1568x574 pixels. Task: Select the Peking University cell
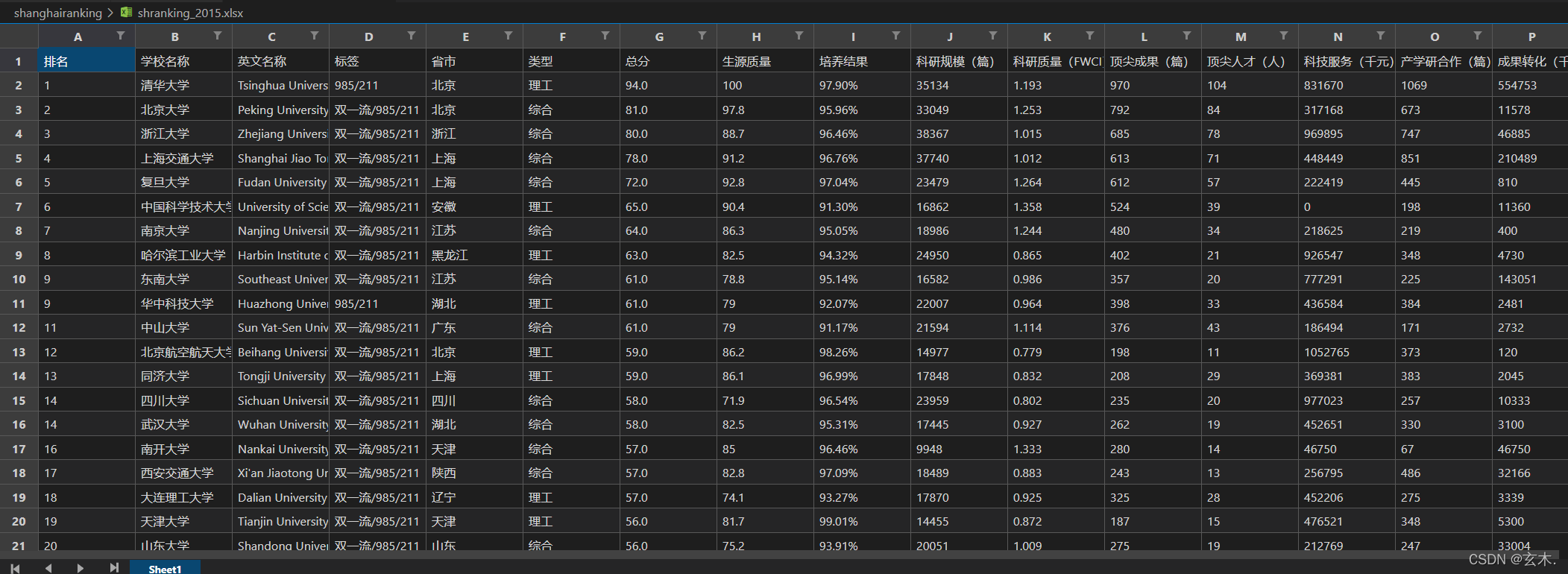280,110
